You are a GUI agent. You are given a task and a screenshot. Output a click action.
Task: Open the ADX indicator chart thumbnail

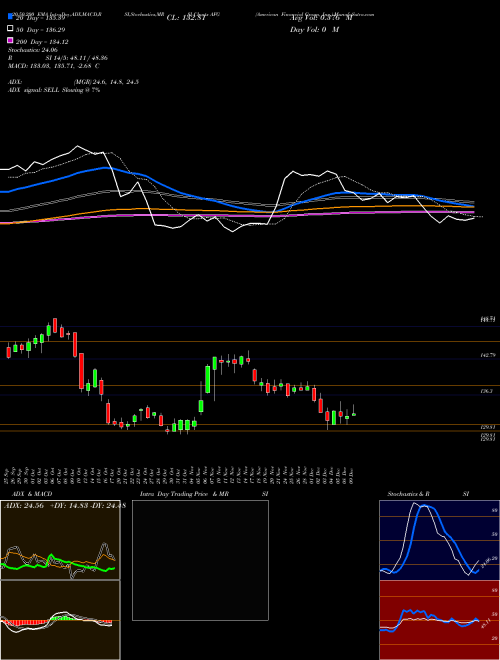click(60, 540)
